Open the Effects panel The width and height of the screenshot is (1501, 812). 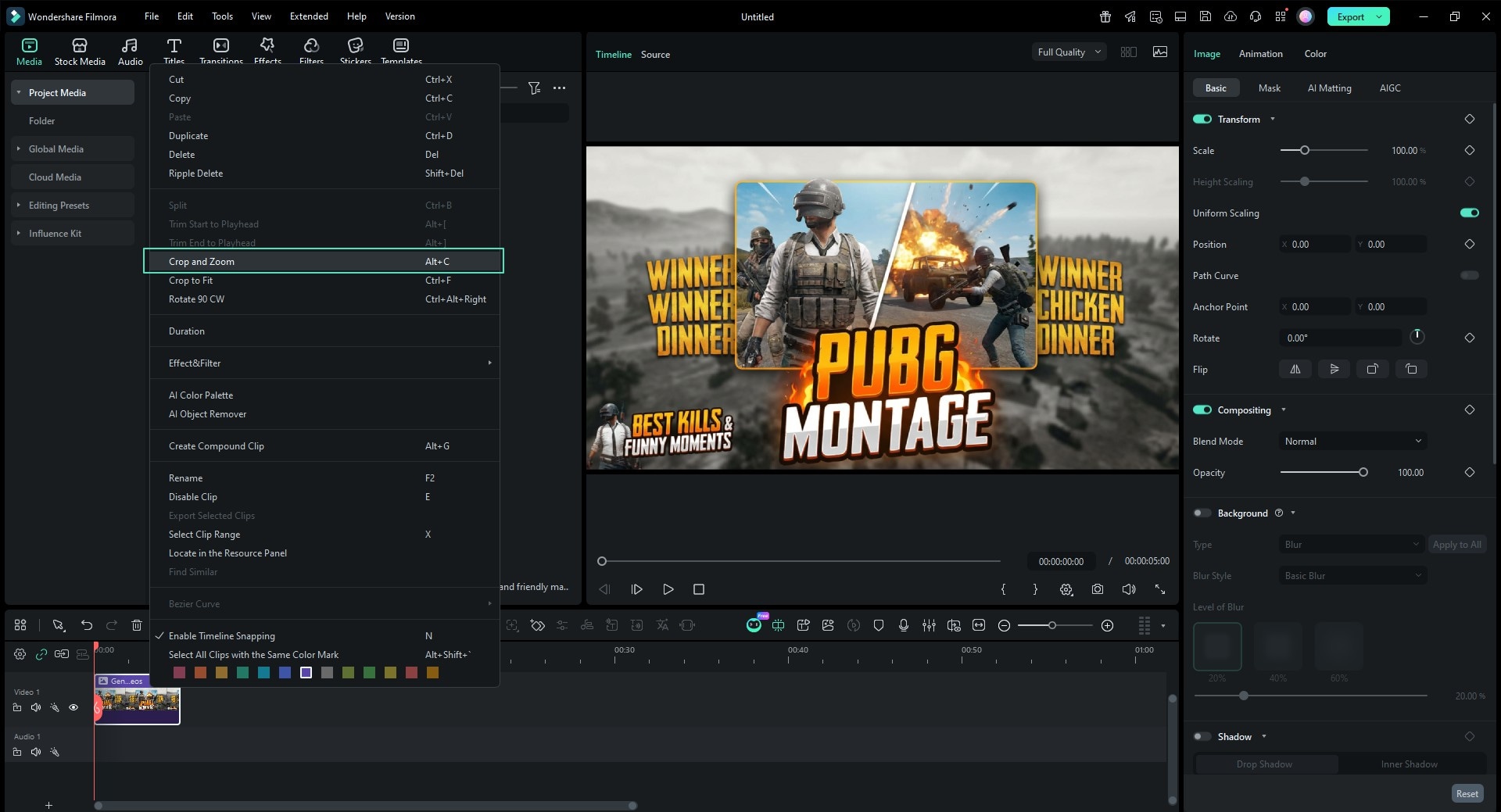267,51
